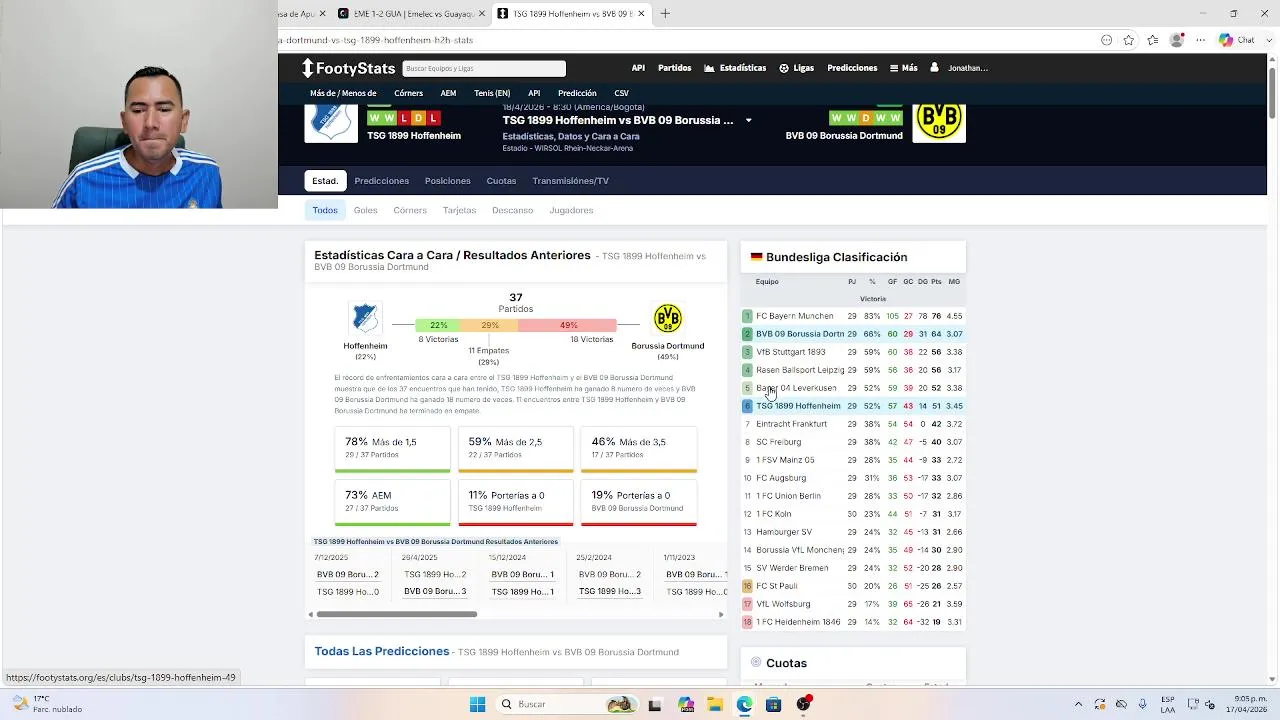This screenshot has height=720, width=1280.
Task: Click the yellow 29% draws bar segment
Action: pos(489,325)
